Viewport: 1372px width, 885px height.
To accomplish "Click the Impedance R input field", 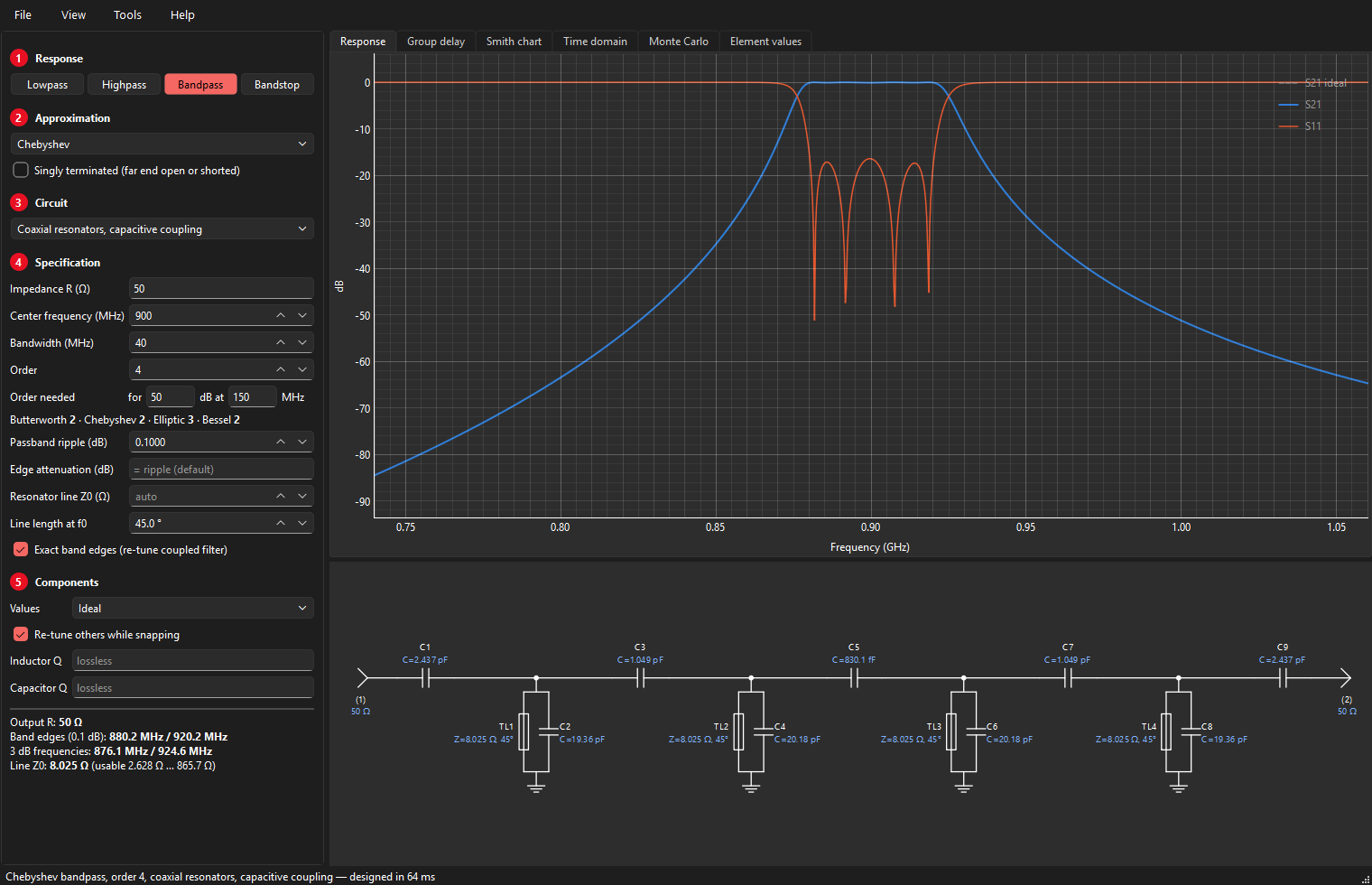I will point(221,288).
